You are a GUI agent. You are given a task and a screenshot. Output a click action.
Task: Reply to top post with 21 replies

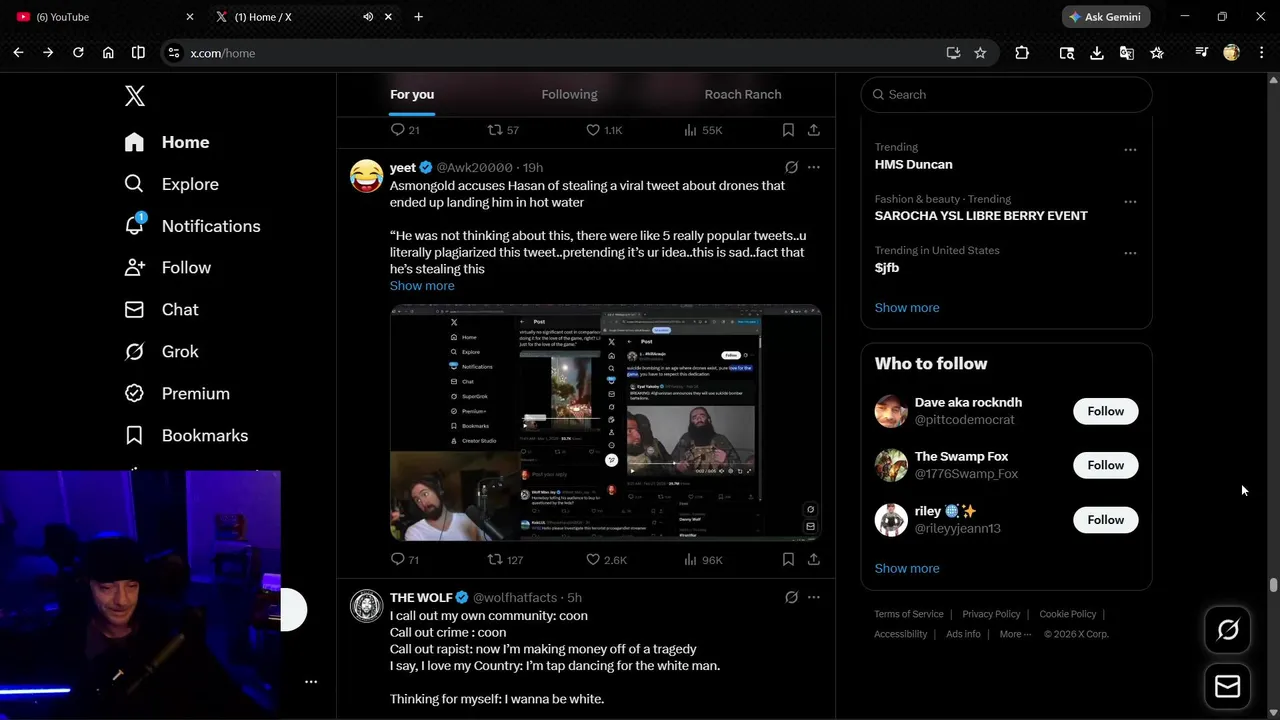click(x=404, y=130)
